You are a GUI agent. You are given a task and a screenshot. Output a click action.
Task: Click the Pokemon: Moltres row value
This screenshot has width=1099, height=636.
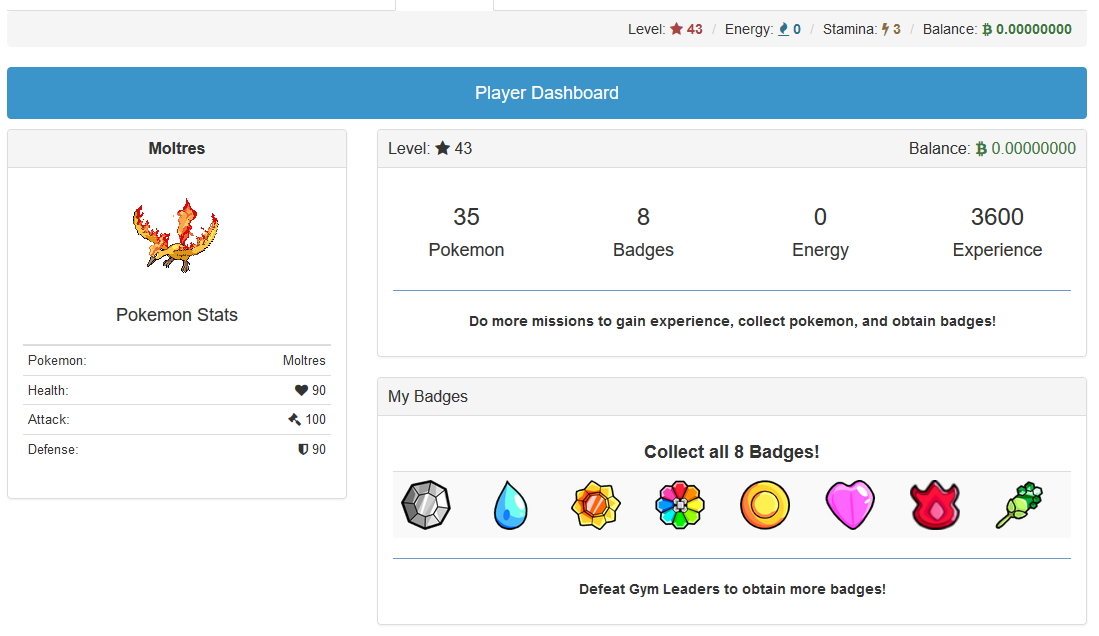(x=304, y=360)
